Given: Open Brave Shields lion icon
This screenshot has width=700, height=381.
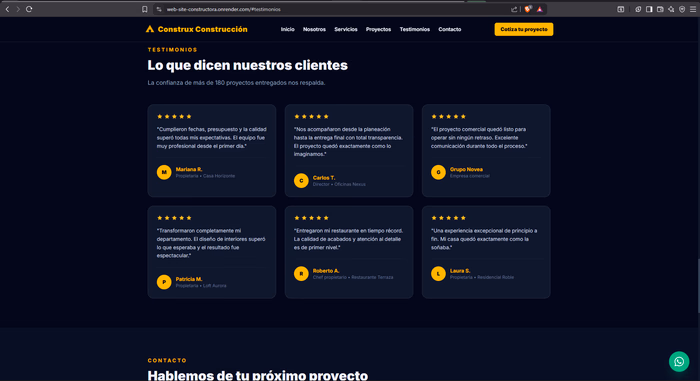Looking at the screenshot, I should 528,9.
